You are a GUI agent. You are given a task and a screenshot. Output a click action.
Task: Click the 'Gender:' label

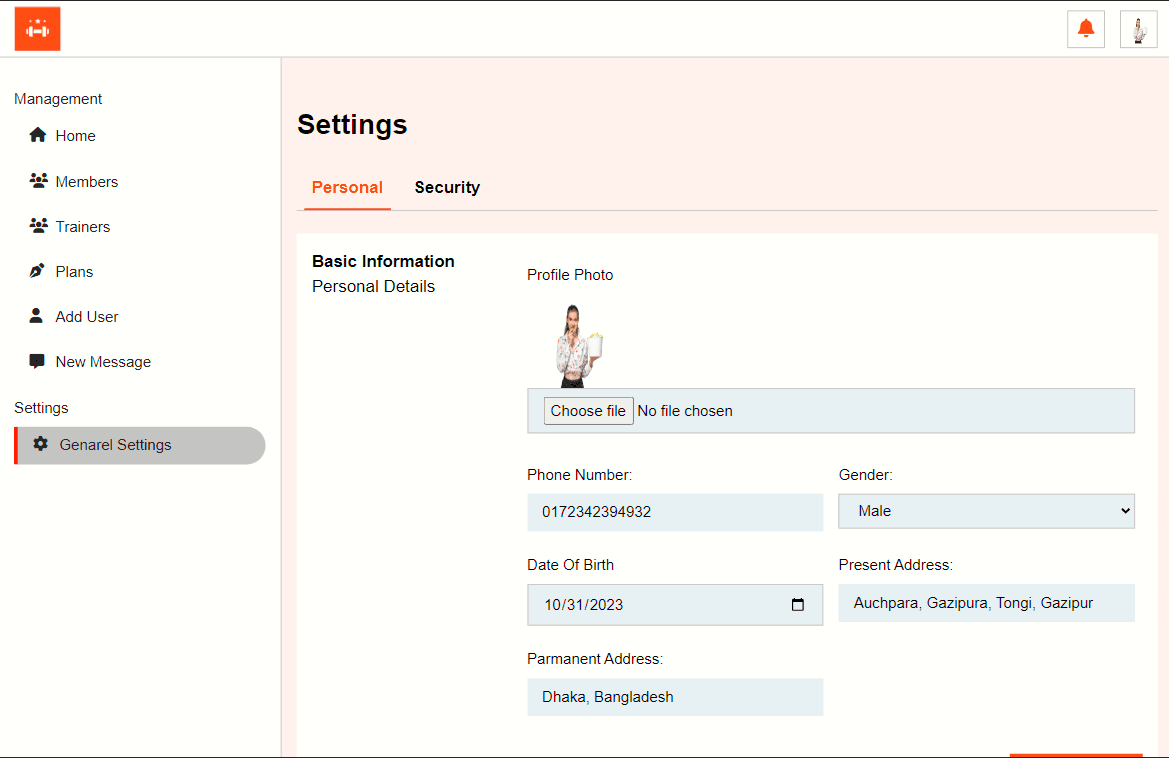tap(865, 475)
